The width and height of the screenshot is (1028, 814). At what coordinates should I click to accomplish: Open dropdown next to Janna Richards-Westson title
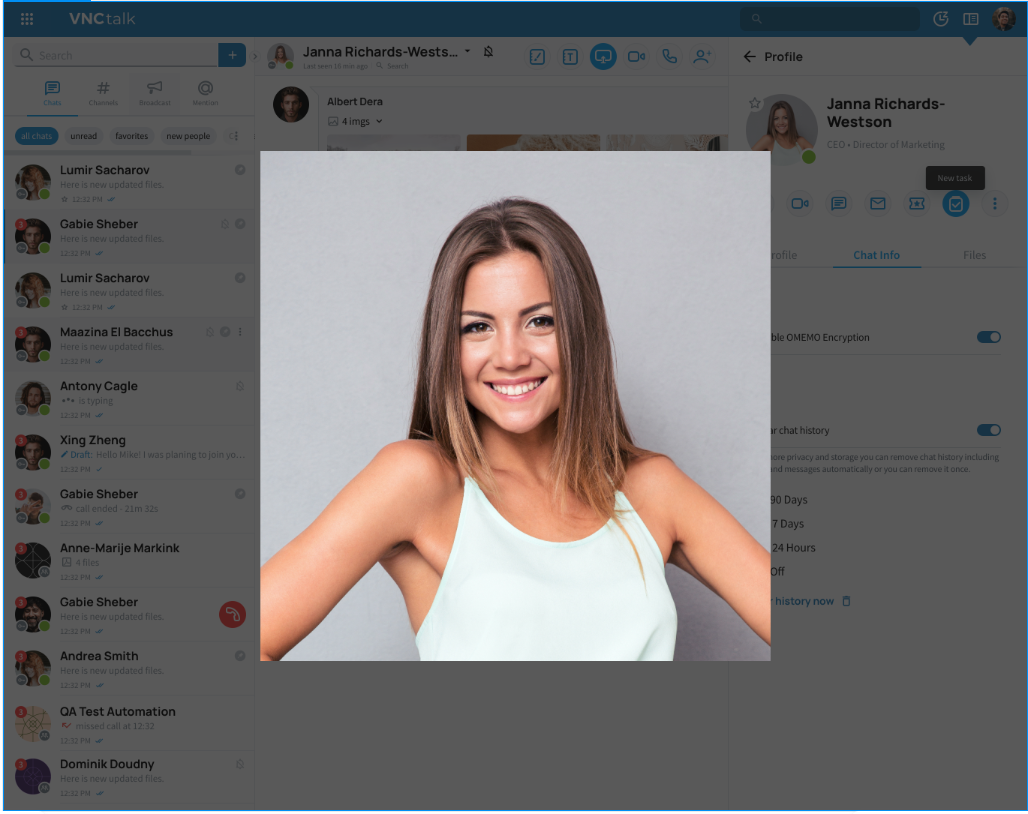pyautogui.click(x=467, y=51)
